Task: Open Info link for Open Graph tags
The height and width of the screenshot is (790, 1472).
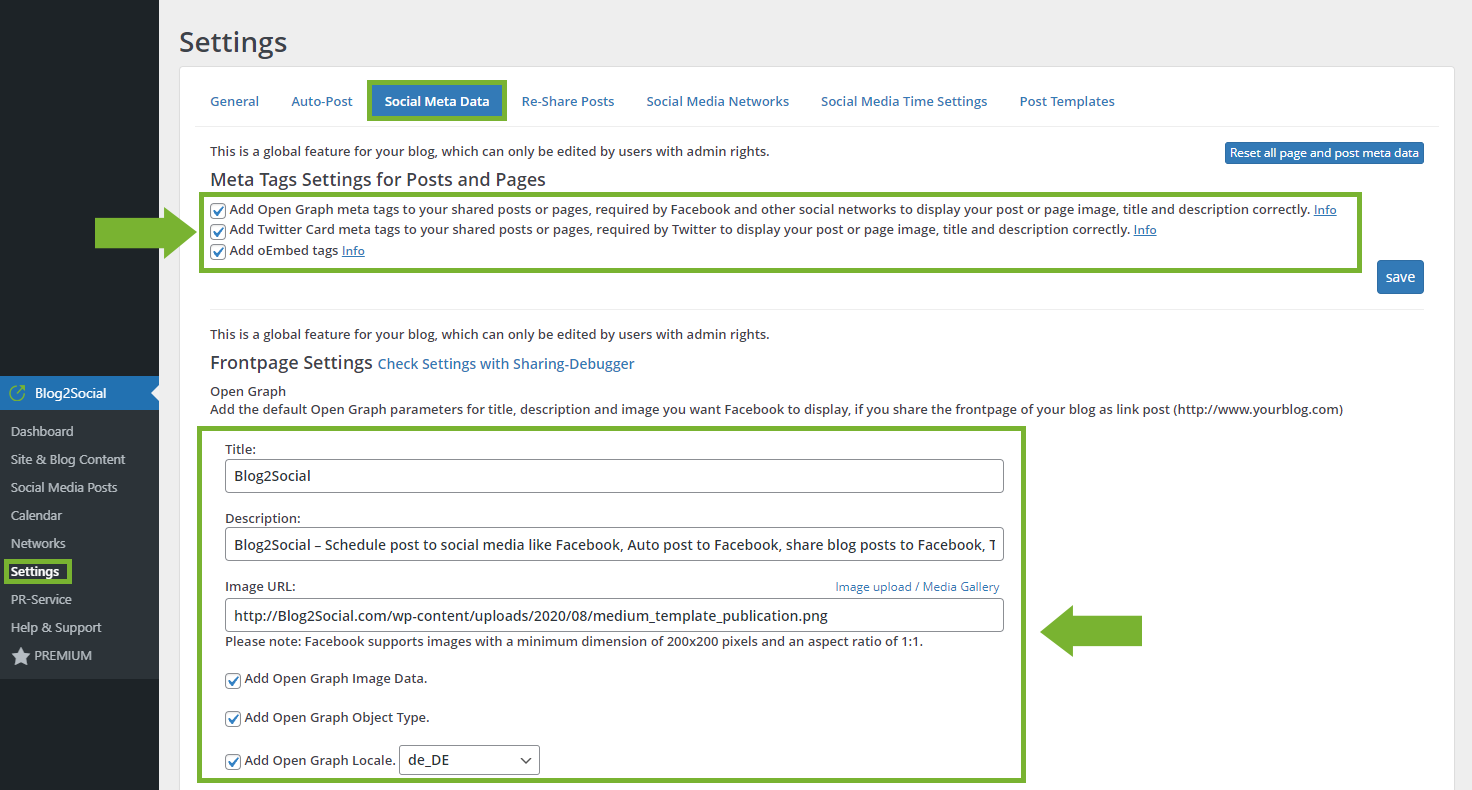Action: [x=1325, y=210]
